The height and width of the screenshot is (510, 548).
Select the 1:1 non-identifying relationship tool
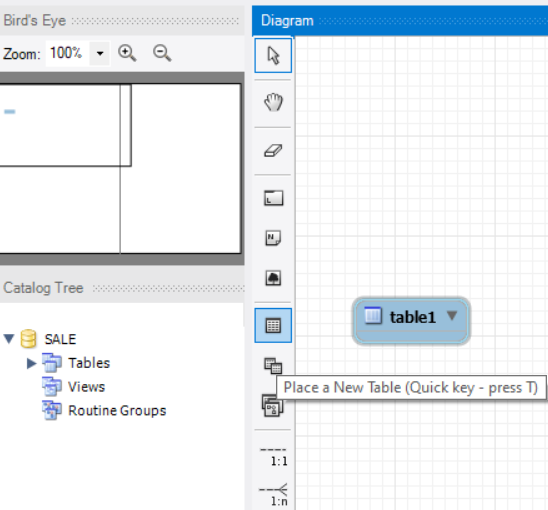(274, 457)
